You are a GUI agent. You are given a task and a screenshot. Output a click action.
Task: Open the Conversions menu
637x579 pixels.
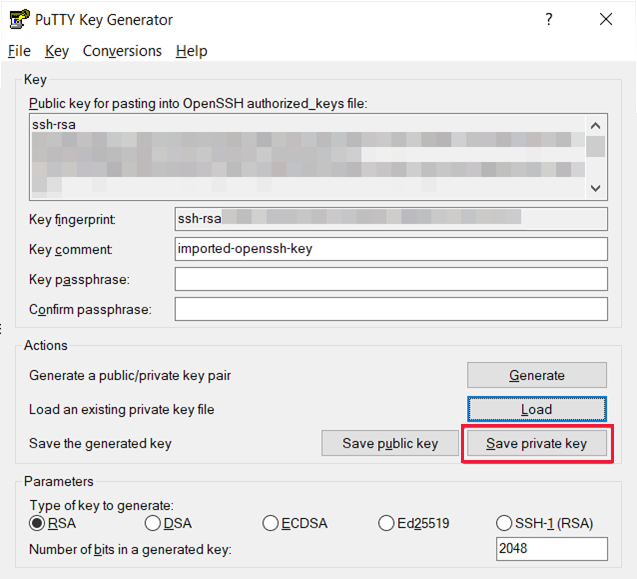click(x=122, y=51)
